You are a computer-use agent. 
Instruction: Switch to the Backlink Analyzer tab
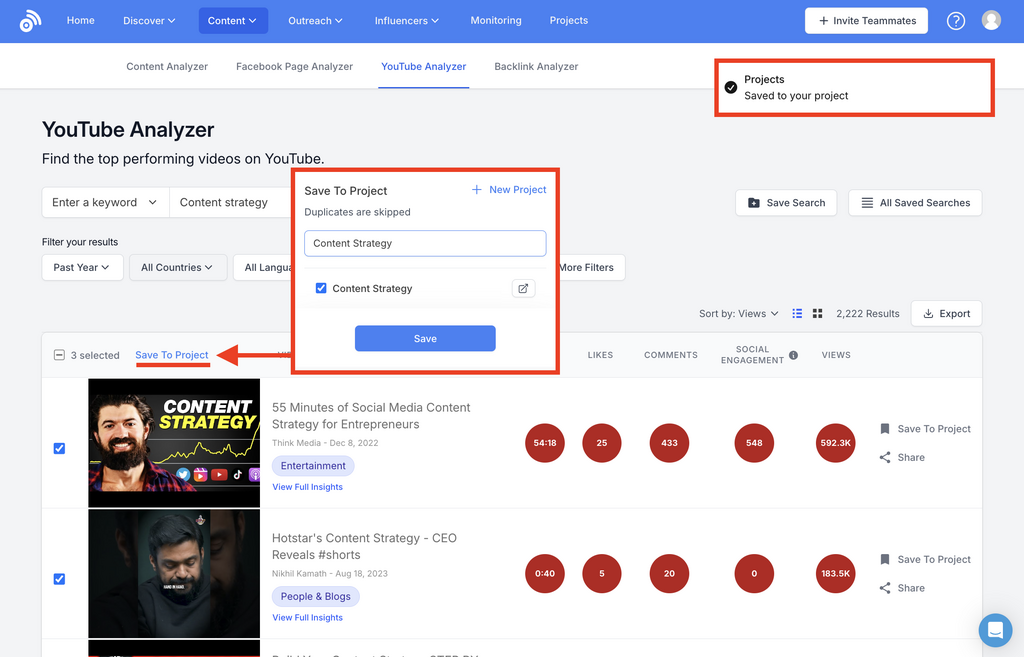point(536,66)
